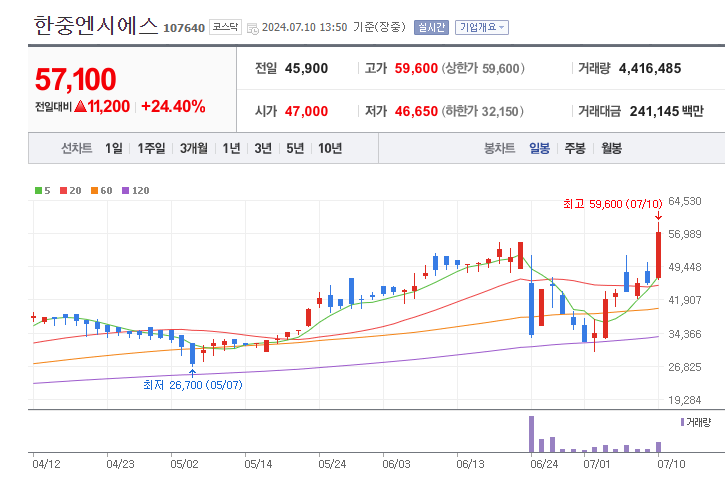The image size is (725, 485).
Task: Click the +24.40% change rate
Action: [x=173, y=106]
